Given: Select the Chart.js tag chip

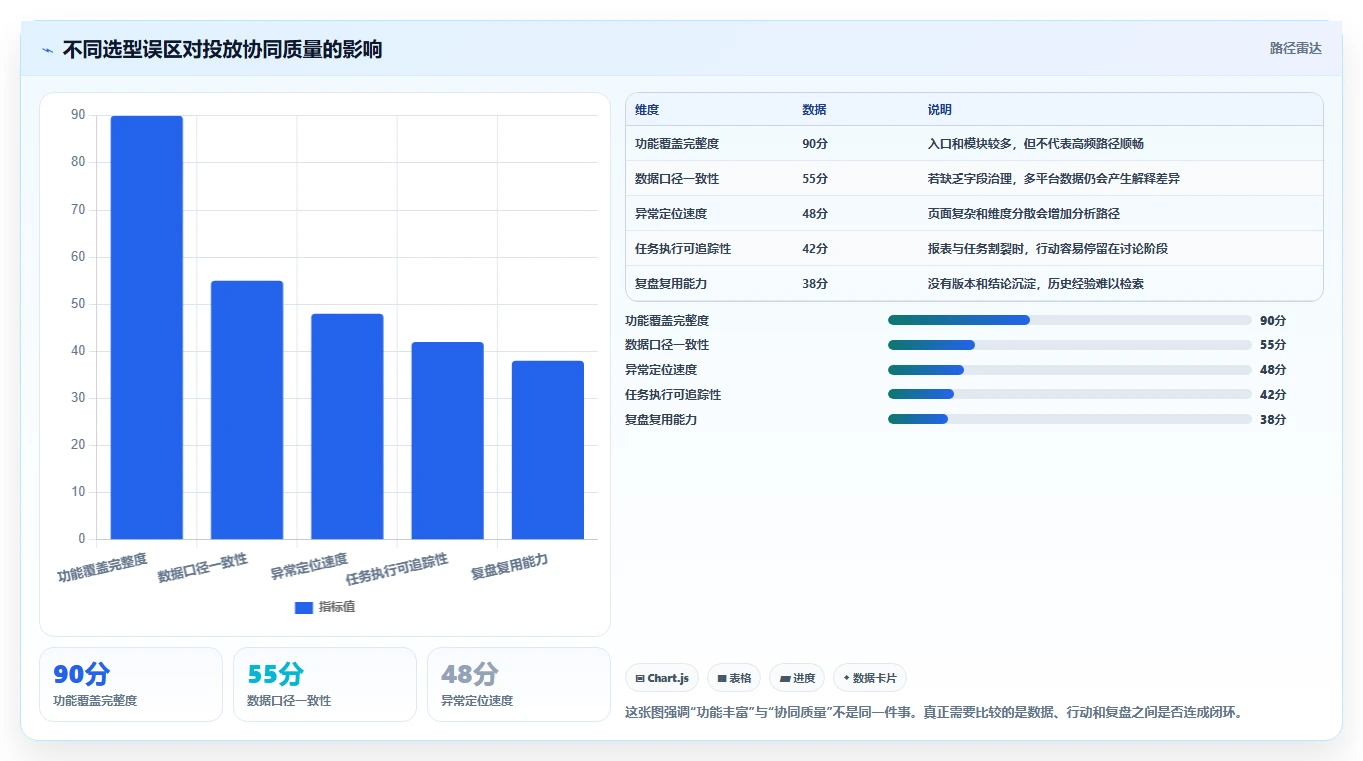Looking at the screenshot, I should pyautogui.click(x=662, y=678).
